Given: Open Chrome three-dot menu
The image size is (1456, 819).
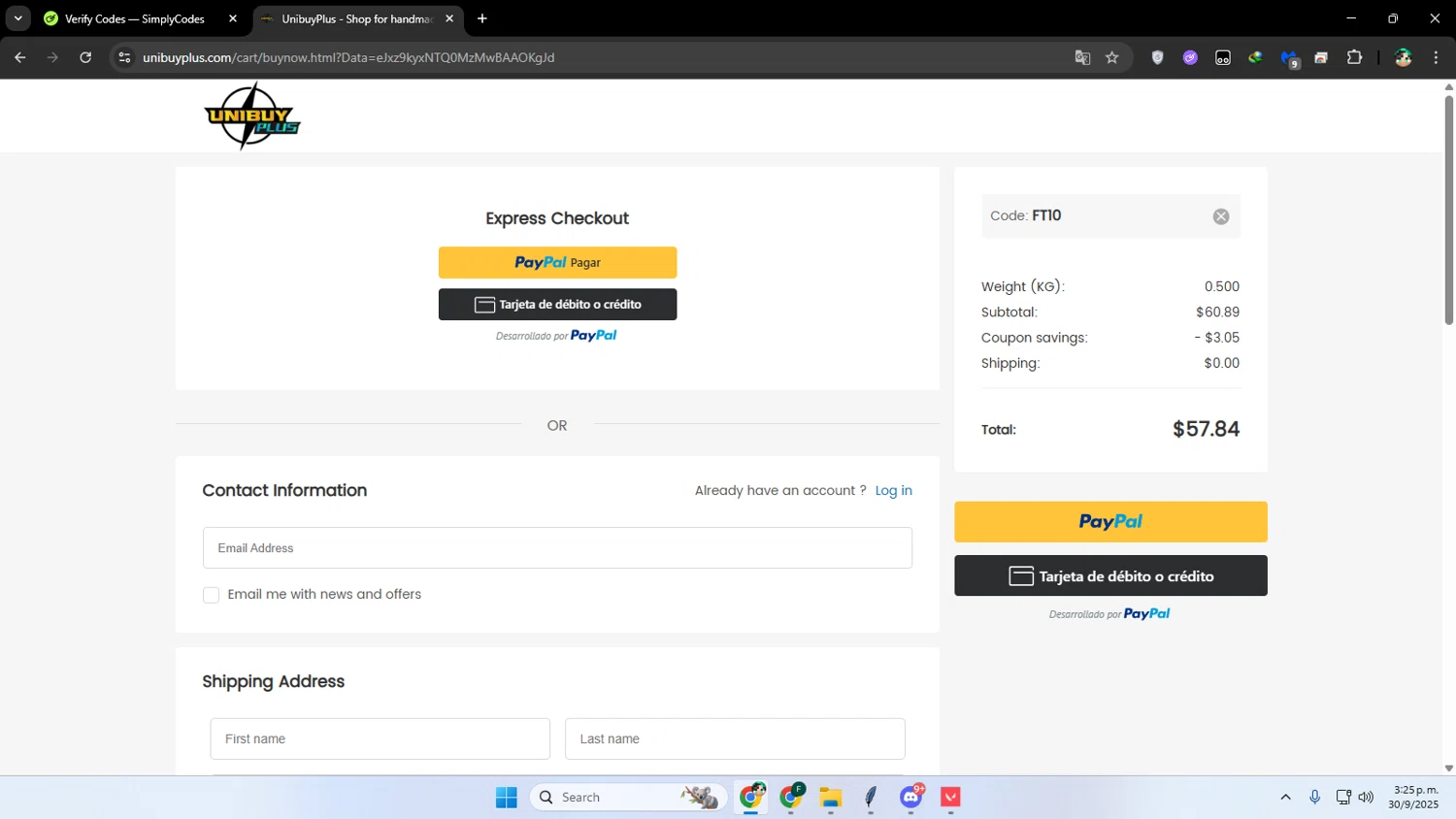Looking at the screenshot, I should (1436, 57).
